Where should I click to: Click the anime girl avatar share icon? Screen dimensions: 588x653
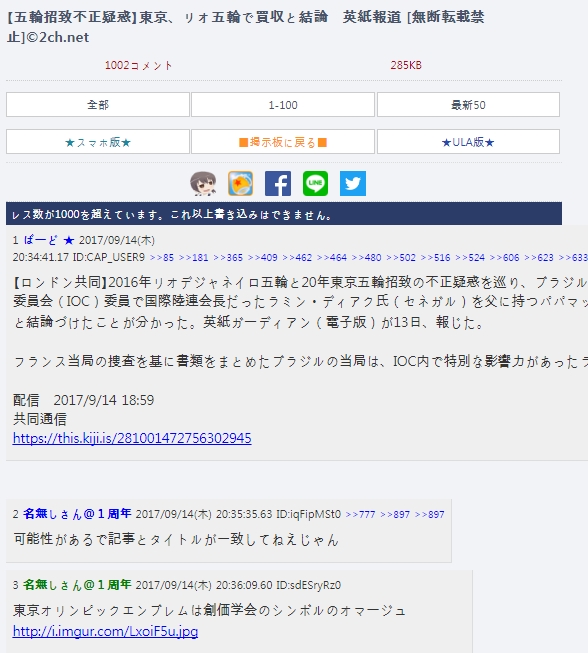[203, 183]
